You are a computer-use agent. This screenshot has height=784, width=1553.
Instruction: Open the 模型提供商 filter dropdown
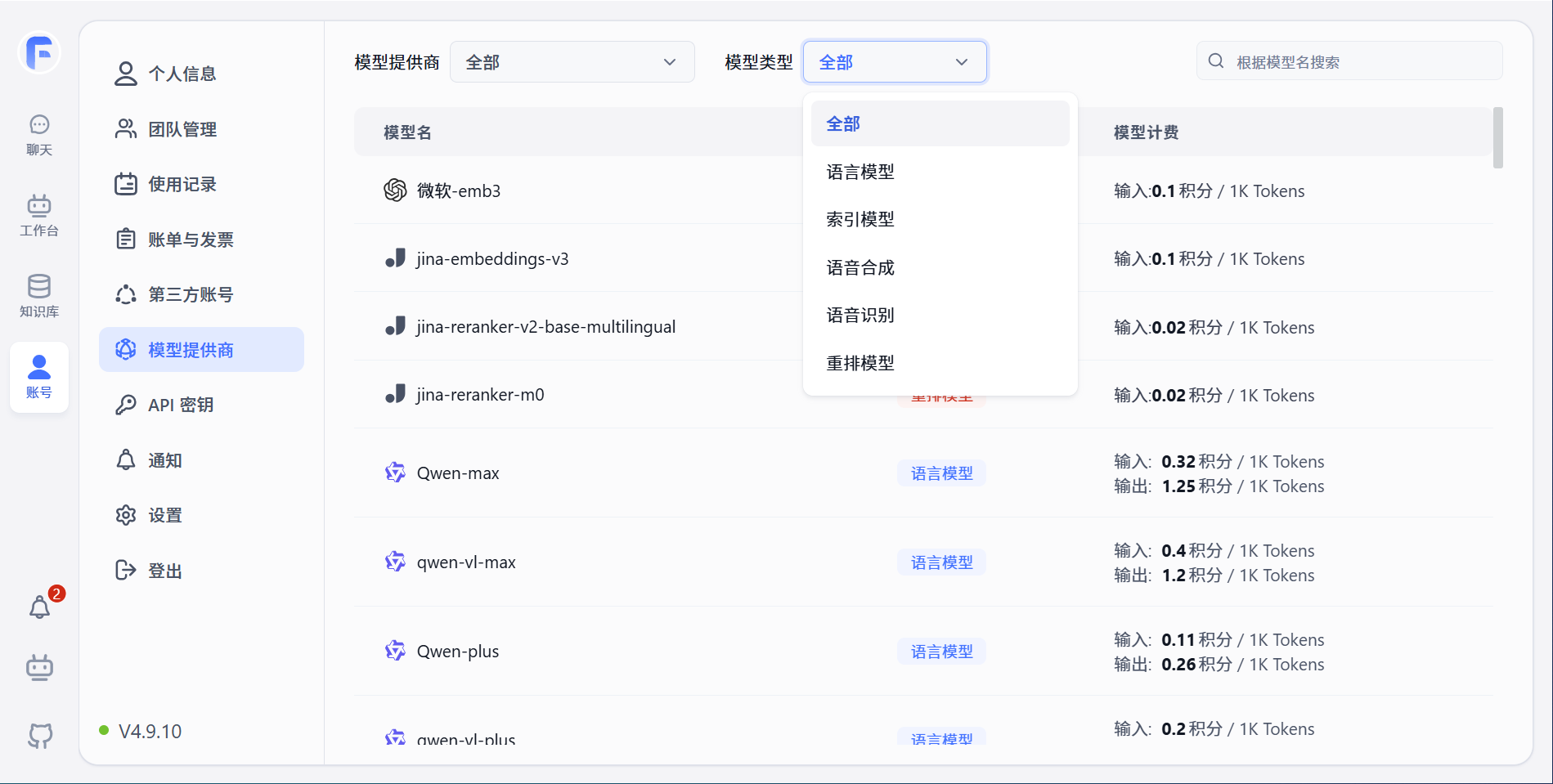(x=572, y=62)
